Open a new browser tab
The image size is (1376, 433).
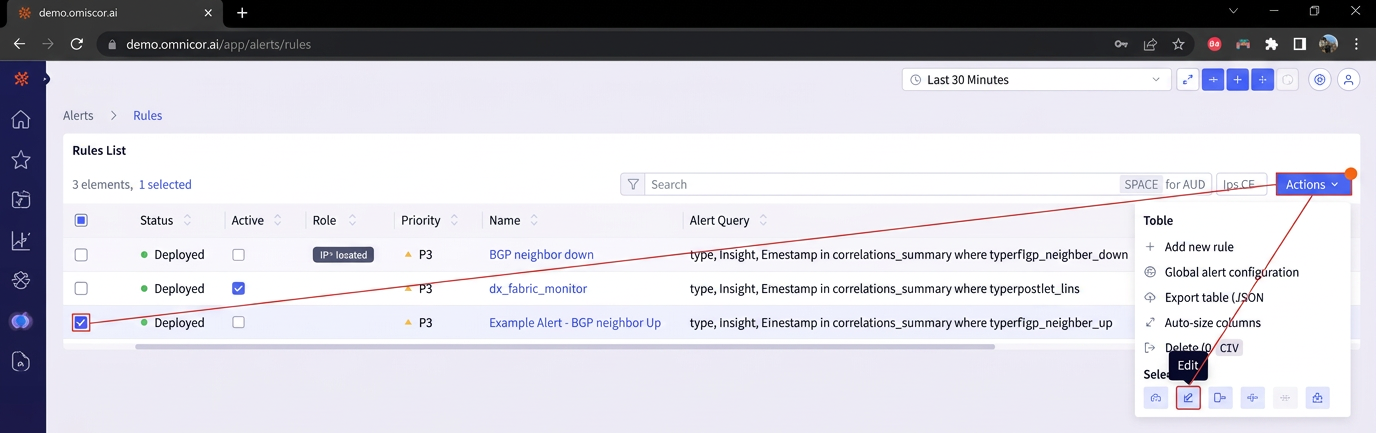click(x=242, y=13)
